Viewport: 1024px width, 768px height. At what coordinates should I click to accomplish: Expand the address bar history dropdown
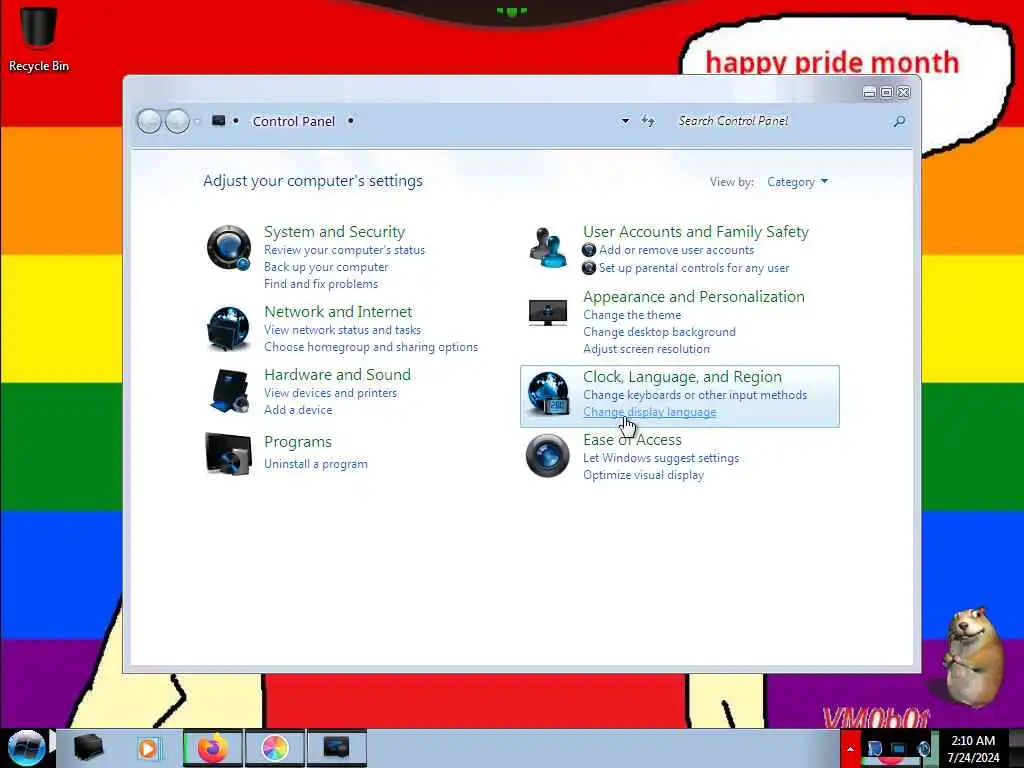625,121
